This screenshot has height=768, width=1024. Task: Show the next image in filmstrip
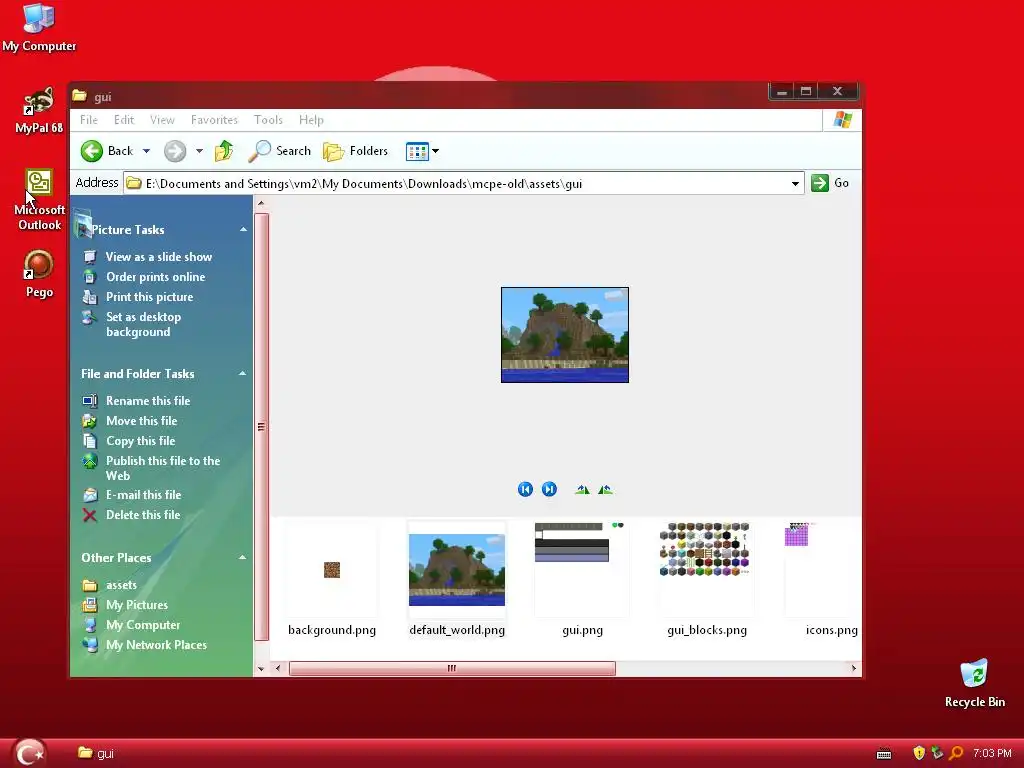tap(549, 489)
